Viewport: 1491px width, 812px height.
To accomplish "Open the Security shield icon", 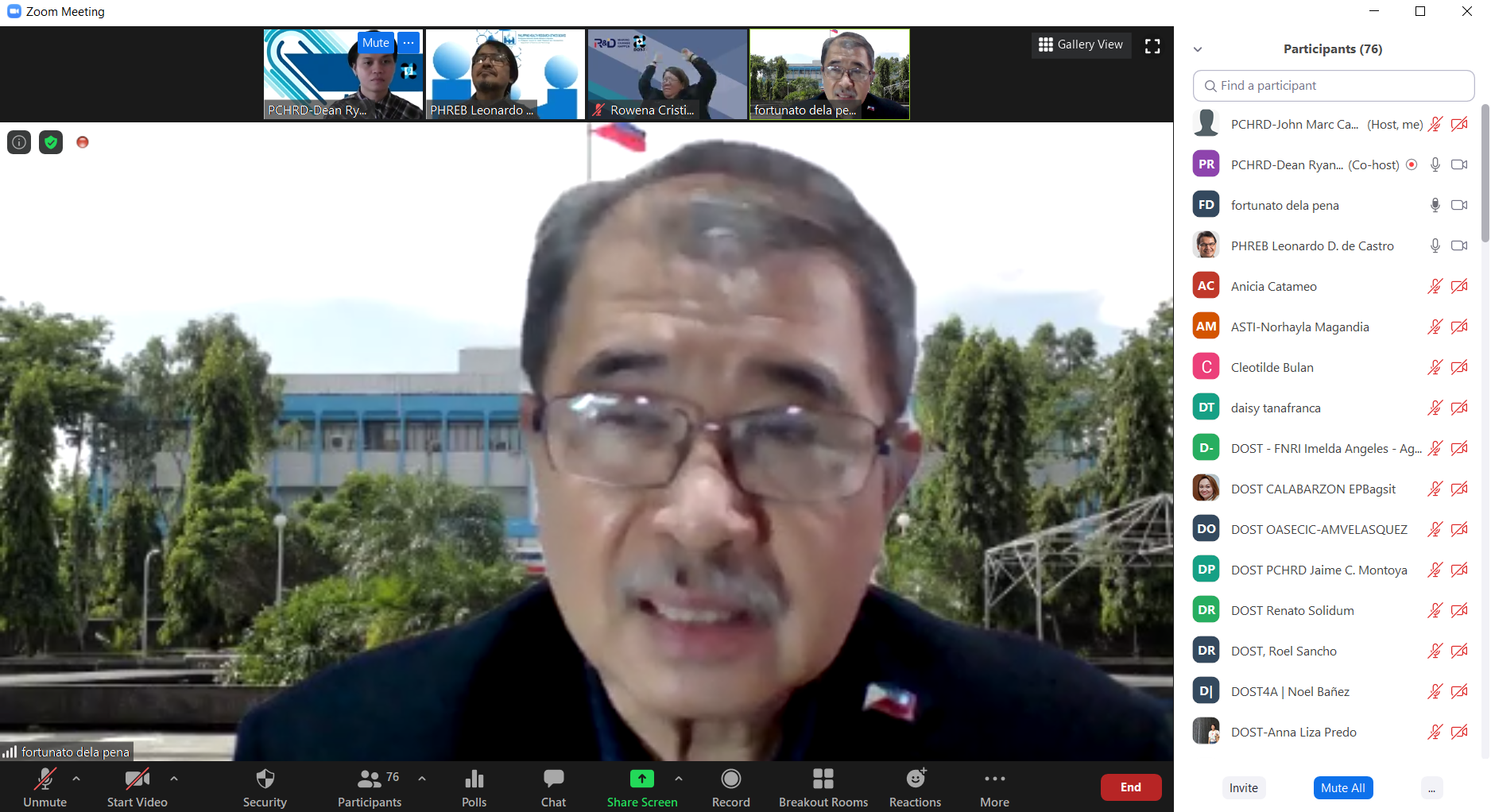I will click(265, 779).
